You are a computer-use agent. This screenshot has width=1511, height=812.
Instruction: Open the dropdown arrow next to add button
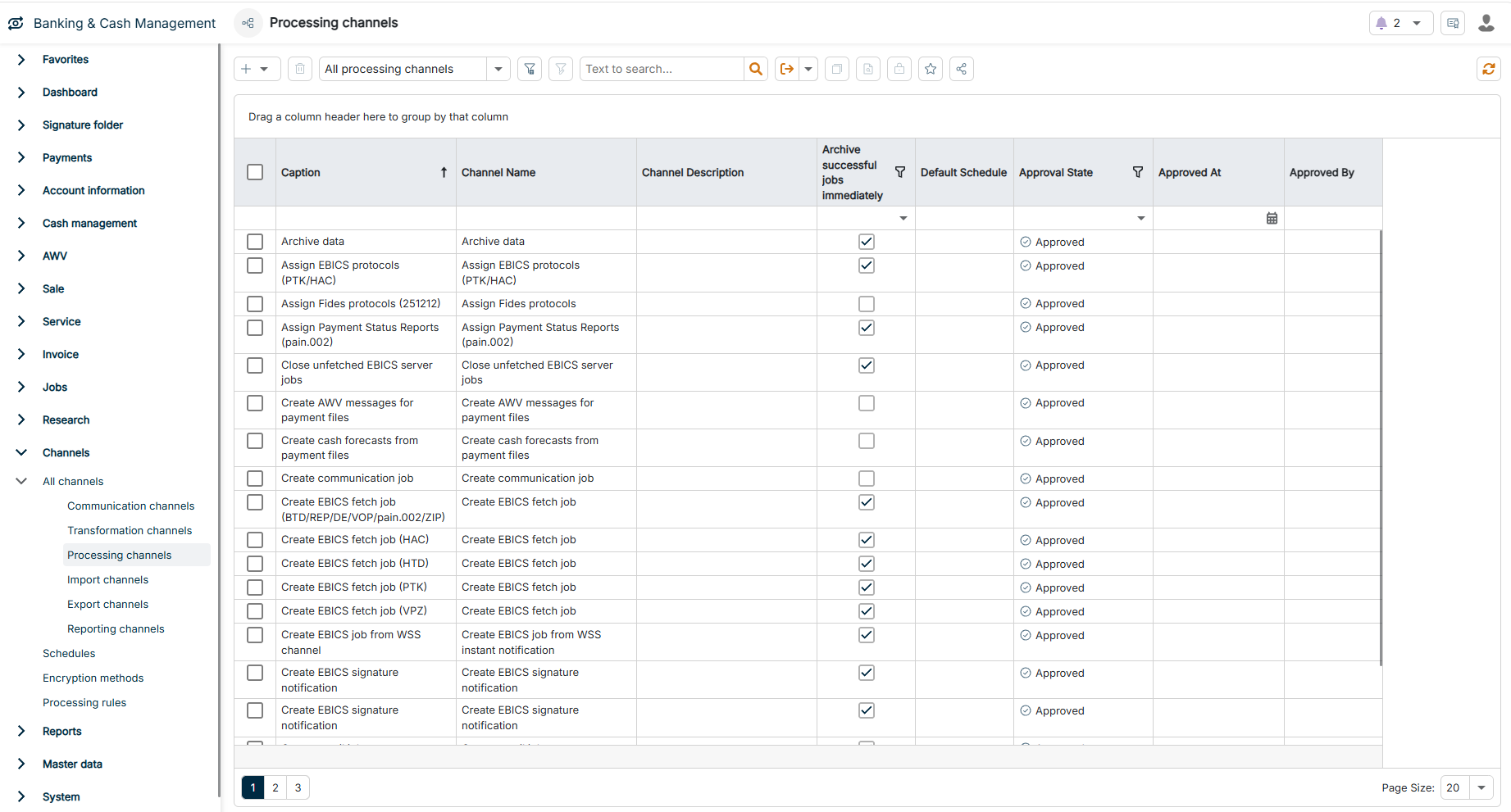tap(264, 69)
